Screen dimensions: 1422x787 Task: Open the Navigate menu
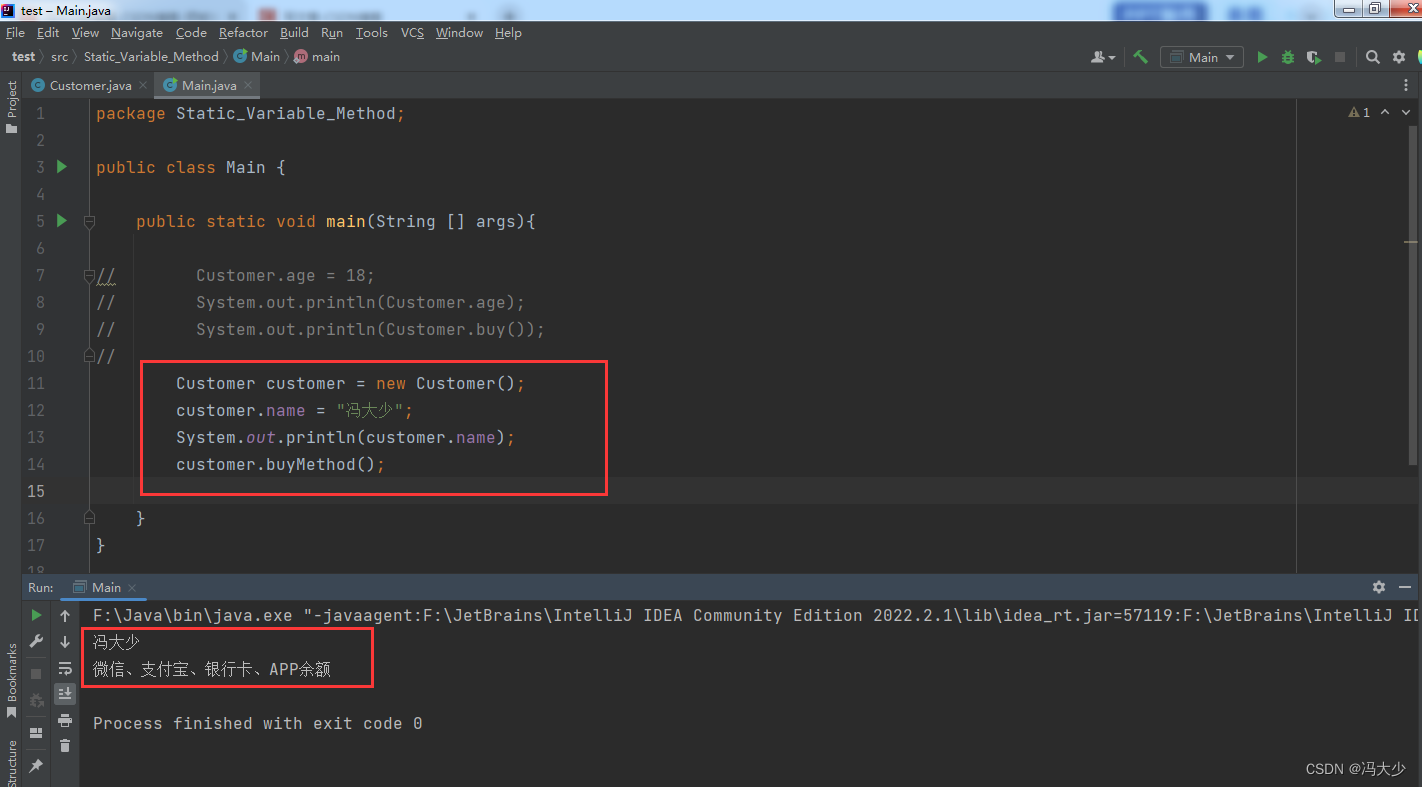point(136,32)
